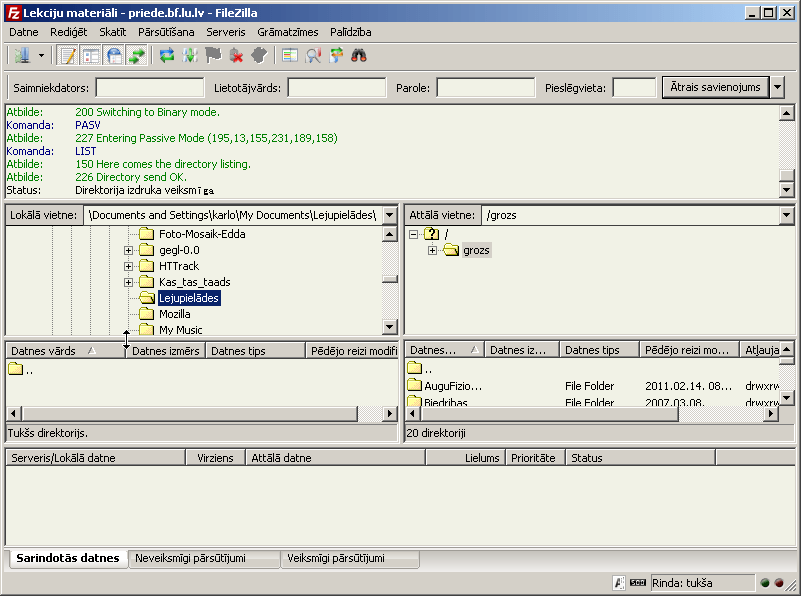This screenshot has width=801, height=596.
Task: Click the speed limits status bar icon
Action: (x=638, y=582)
